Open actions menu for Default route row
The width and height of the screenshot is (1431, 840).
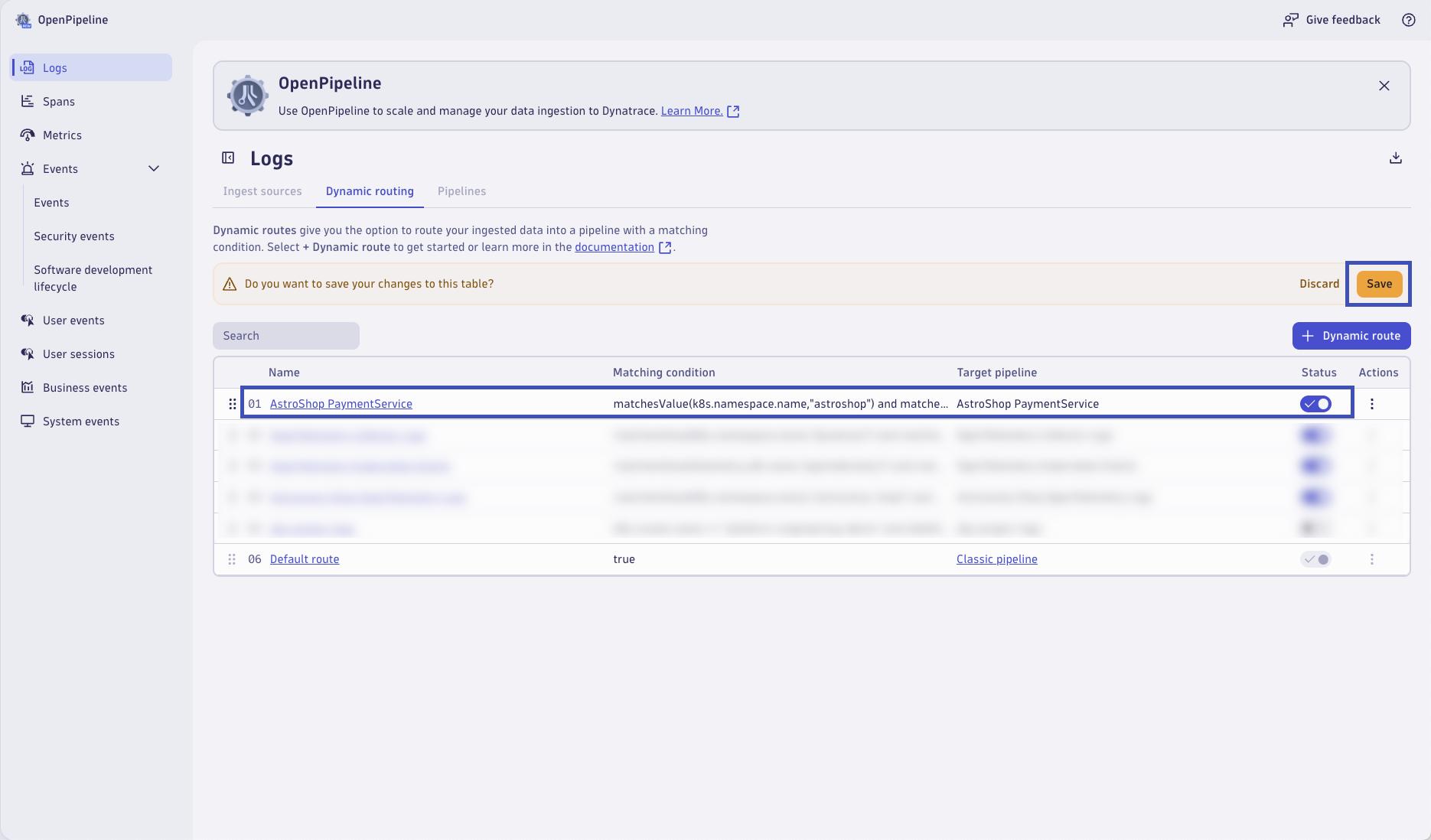[1371, 559]
